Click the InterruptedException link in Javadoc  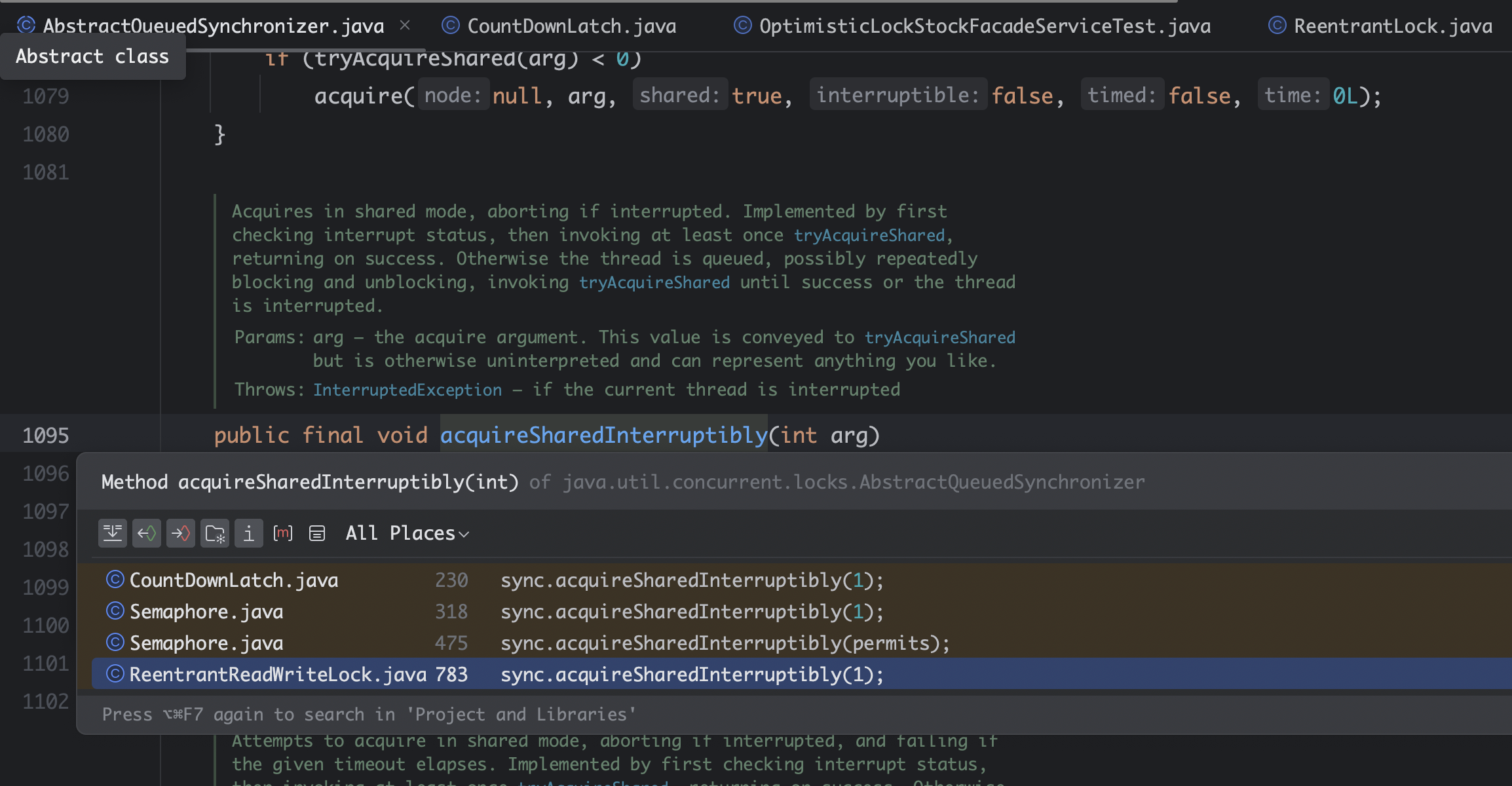point(407,390)
